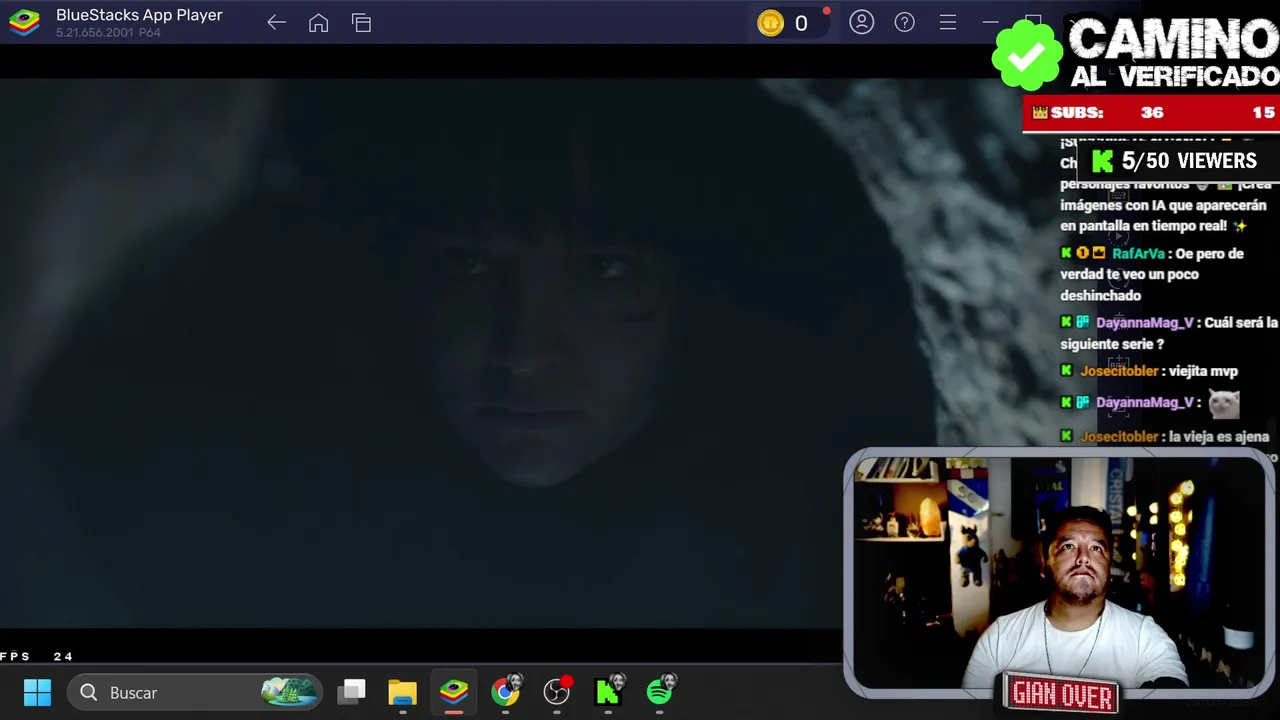Image resolution: width=1280 pixels, height=720 pixels.
Task: Open the Kick app in taskbar
Action: pyautogui.click(x=609, y=690)
